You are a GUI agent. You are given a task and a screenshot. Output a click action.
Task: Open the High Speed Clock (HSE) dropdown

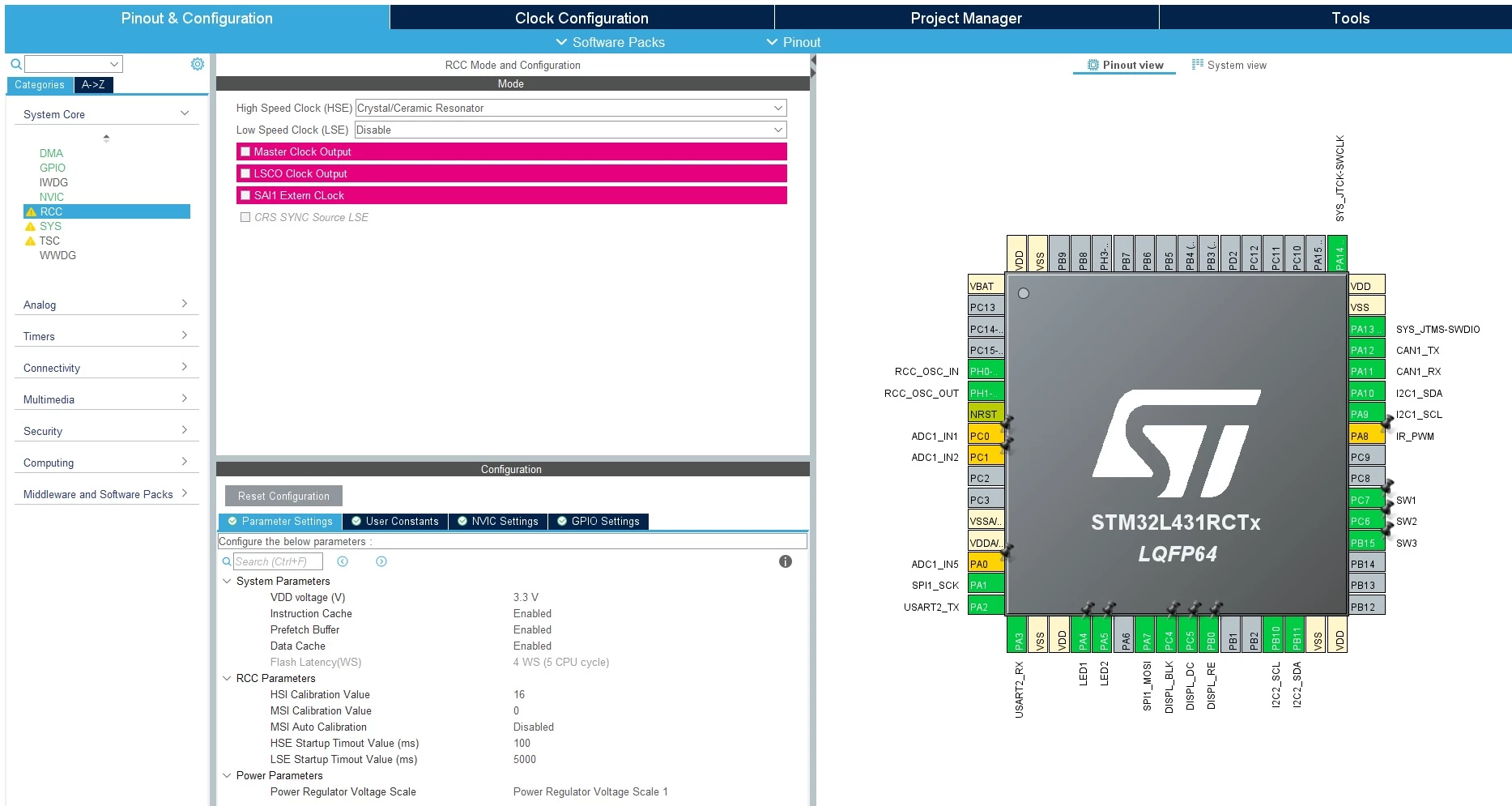tap(571, 108)
